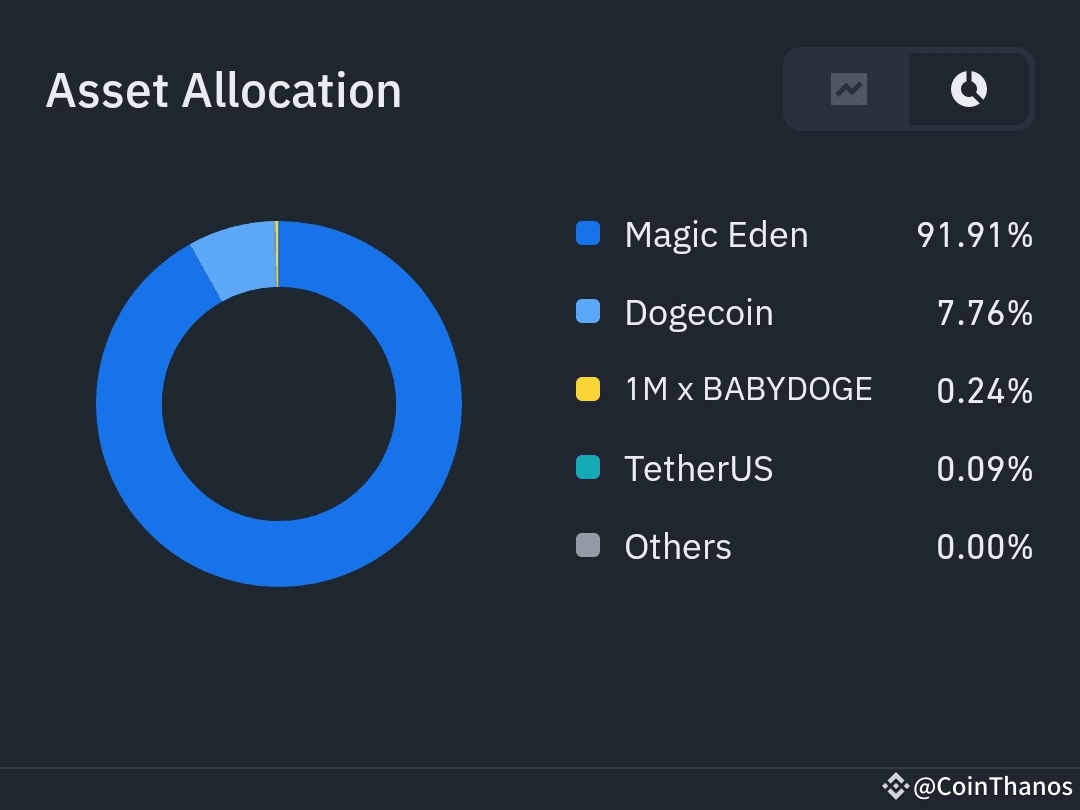Image resolution: width=1080 pixels, height=810 pixels.
Task: Click the gray Others legend marker
Action: [x=588, y=545]
